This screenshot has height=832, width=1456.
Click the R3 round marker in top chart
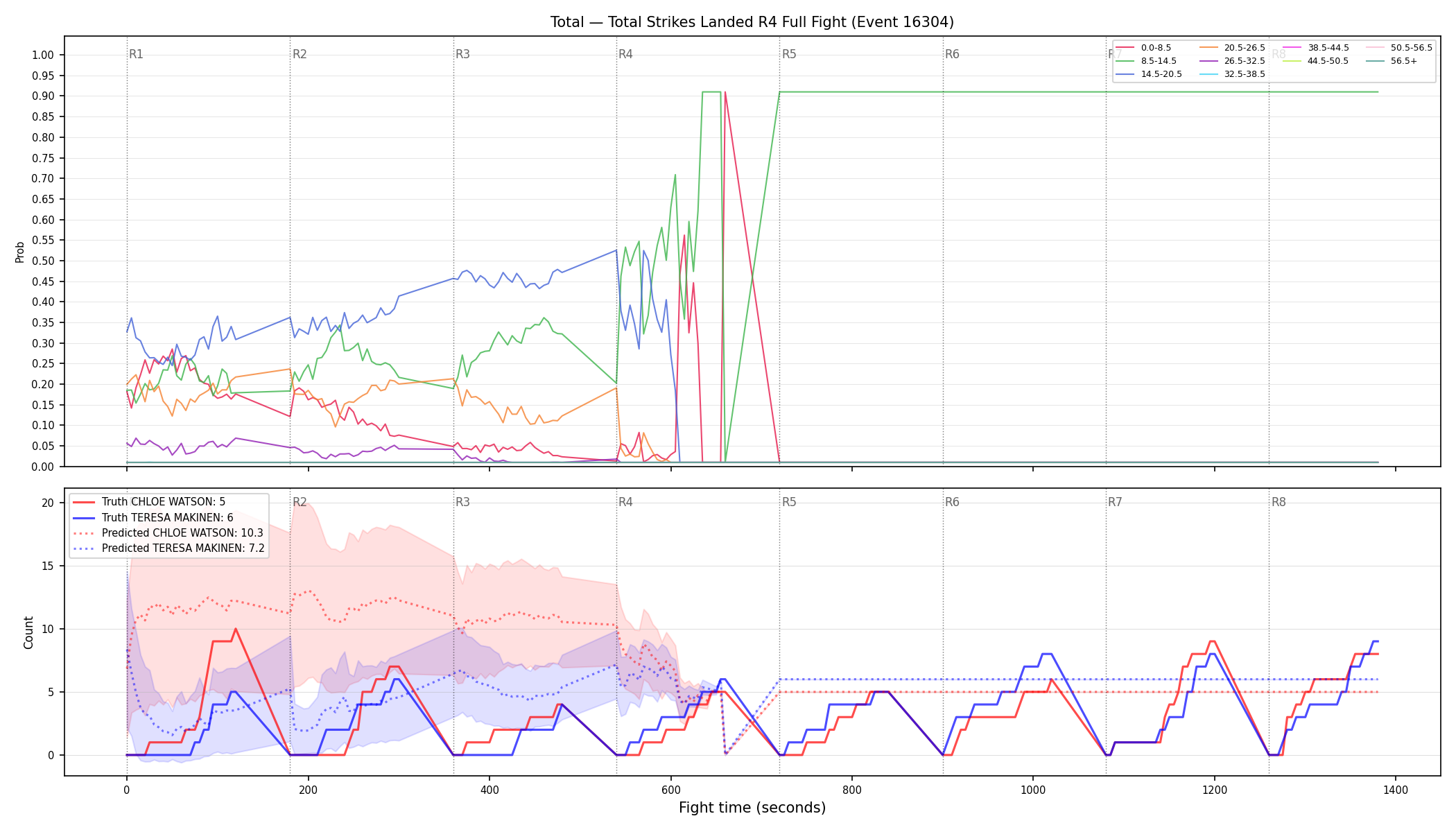pos(462,54)
